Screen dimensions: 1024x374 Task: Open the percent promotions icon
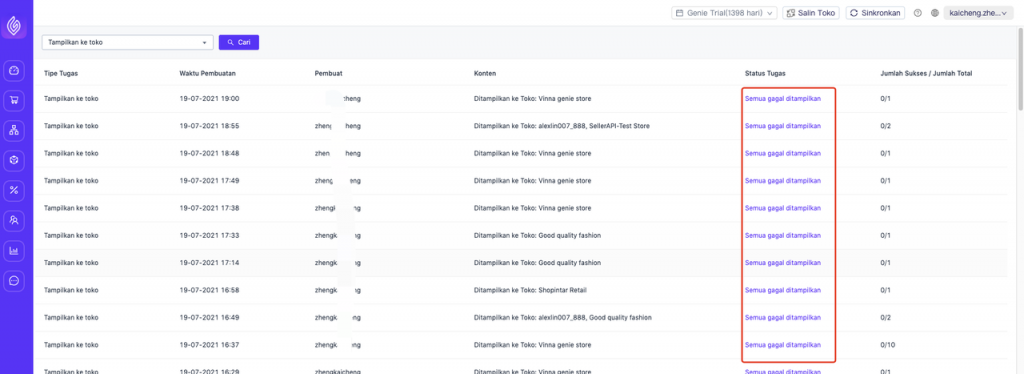(14, 190)
